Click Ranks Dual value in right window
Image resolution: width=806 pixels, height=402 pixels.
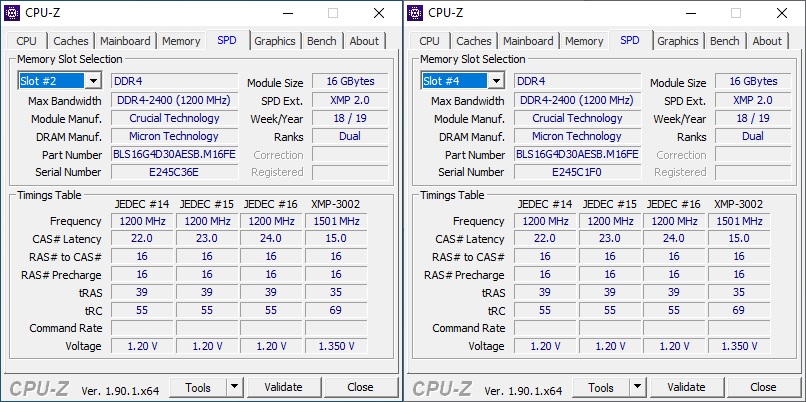753,136
